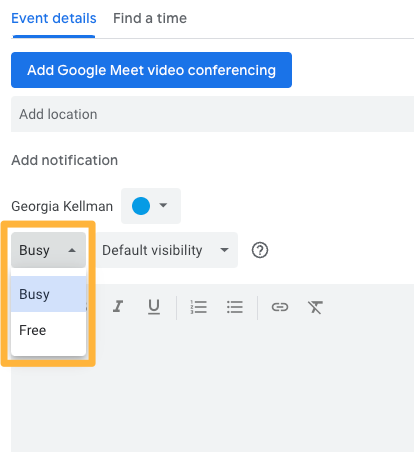Insert a bulleted list
Screen dimensions: 414x452
[x=235, y=307]
